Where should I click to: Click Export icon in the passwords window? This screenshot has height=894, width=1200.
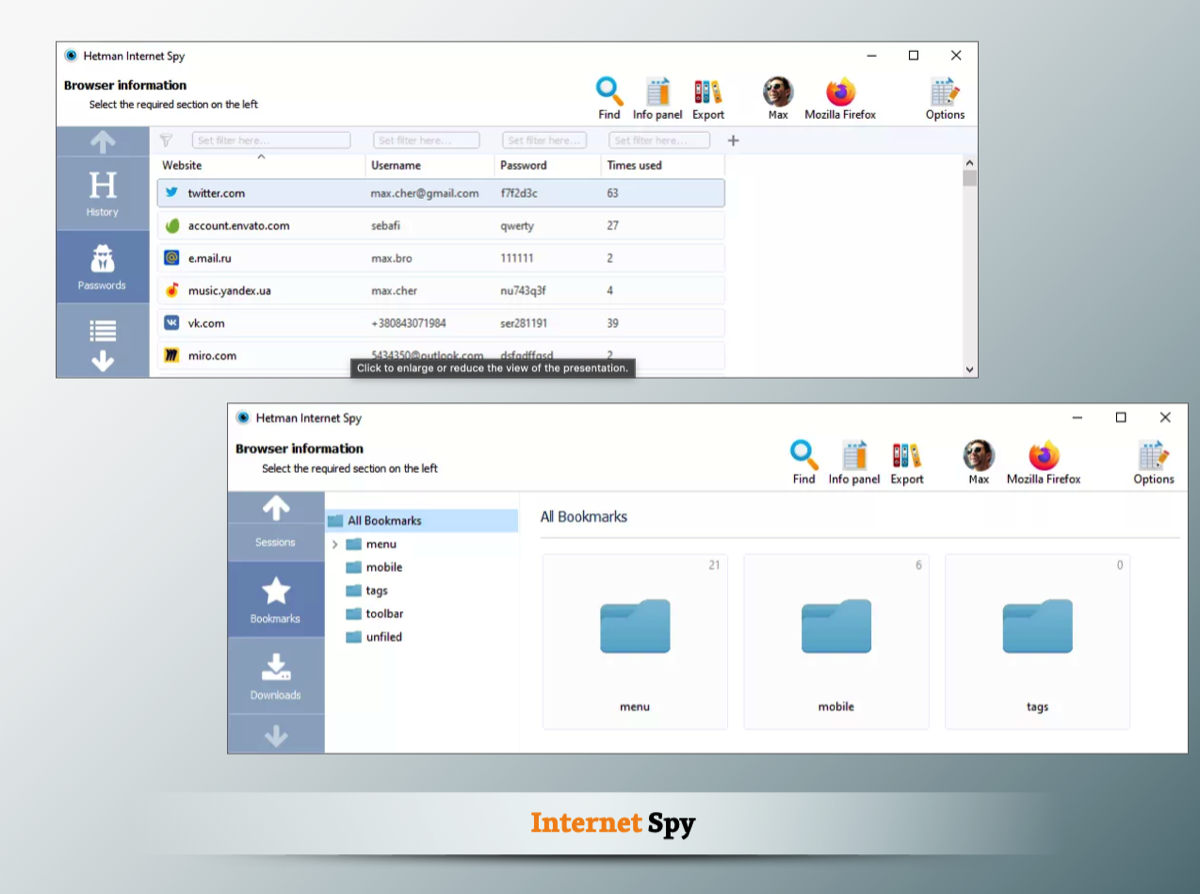(708, 92)
